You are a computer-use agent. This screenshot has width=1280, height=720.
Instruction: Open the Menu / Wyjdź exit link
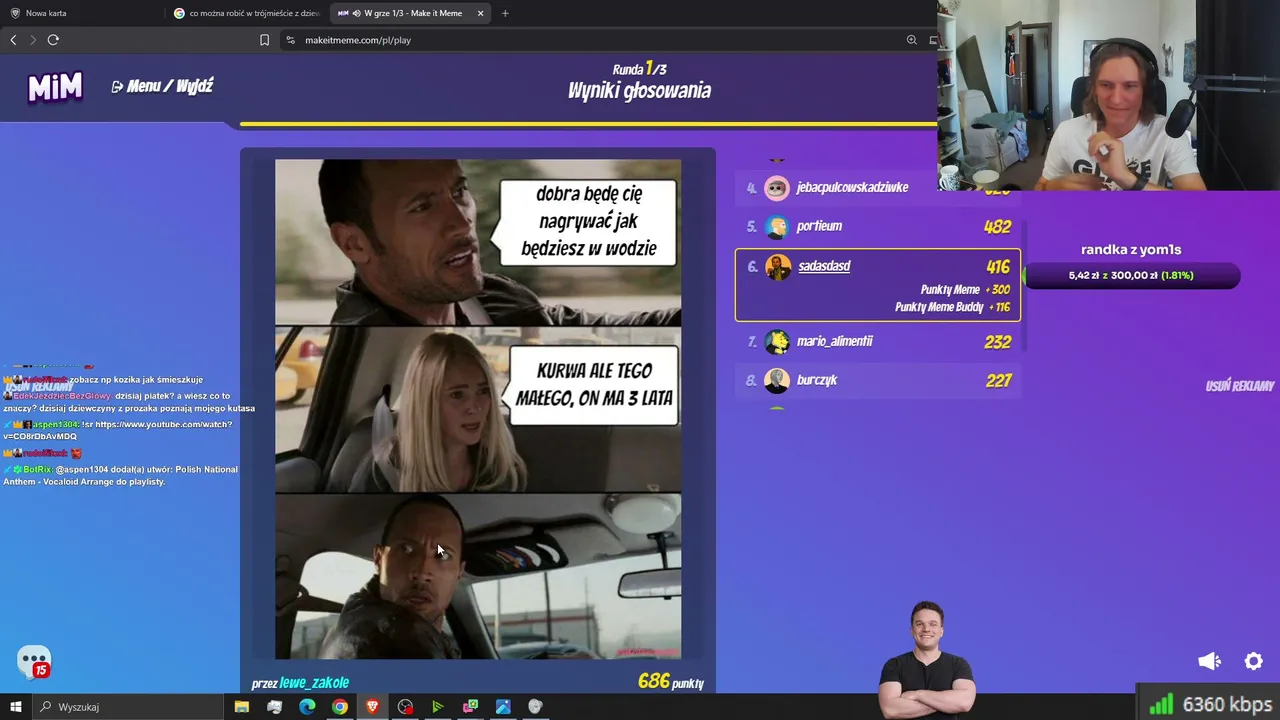coord(162,86)
